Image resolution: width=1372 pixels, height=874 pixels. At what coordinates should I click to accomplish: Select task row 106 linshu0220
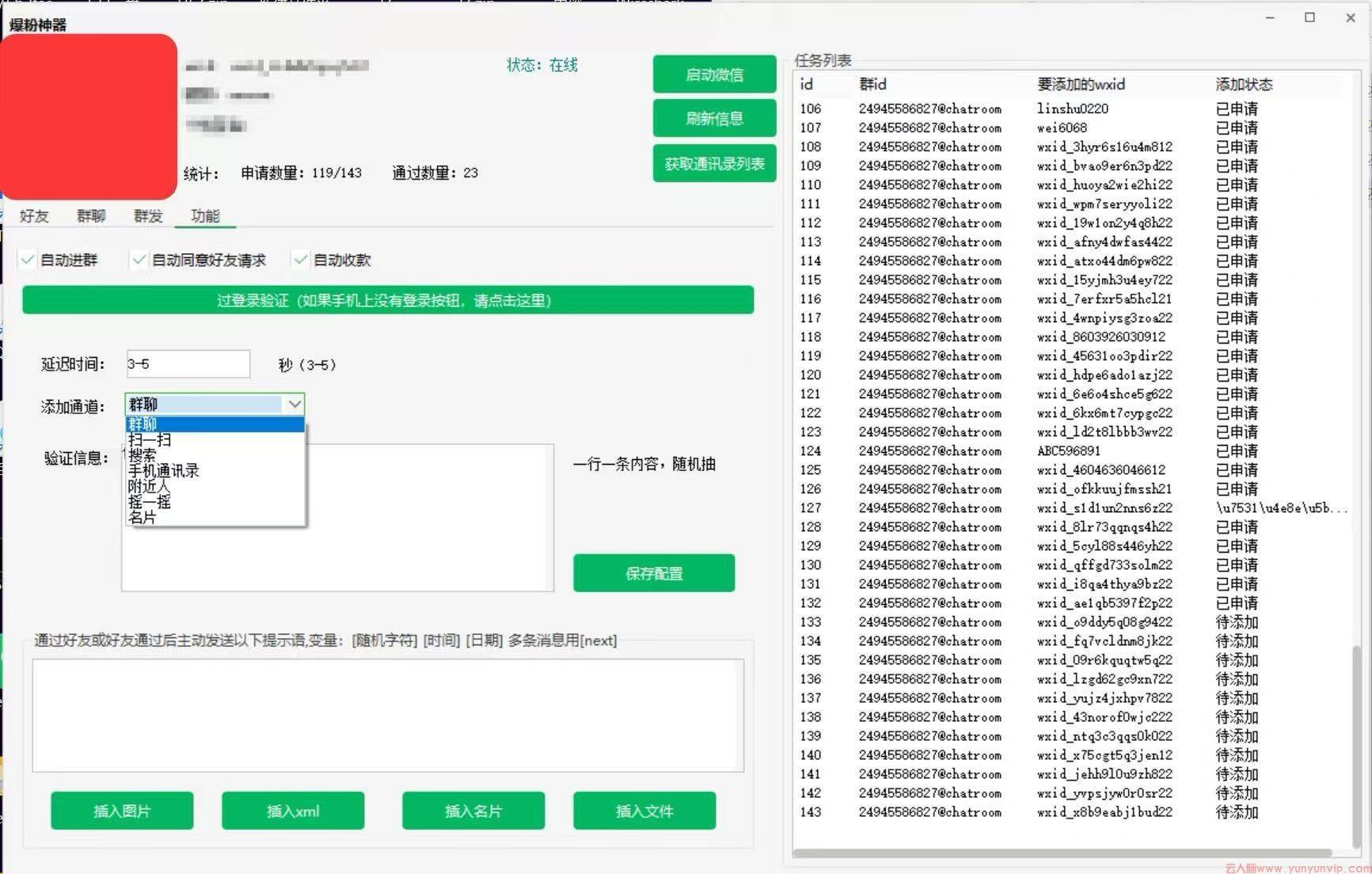click(x=1073, y=108)
